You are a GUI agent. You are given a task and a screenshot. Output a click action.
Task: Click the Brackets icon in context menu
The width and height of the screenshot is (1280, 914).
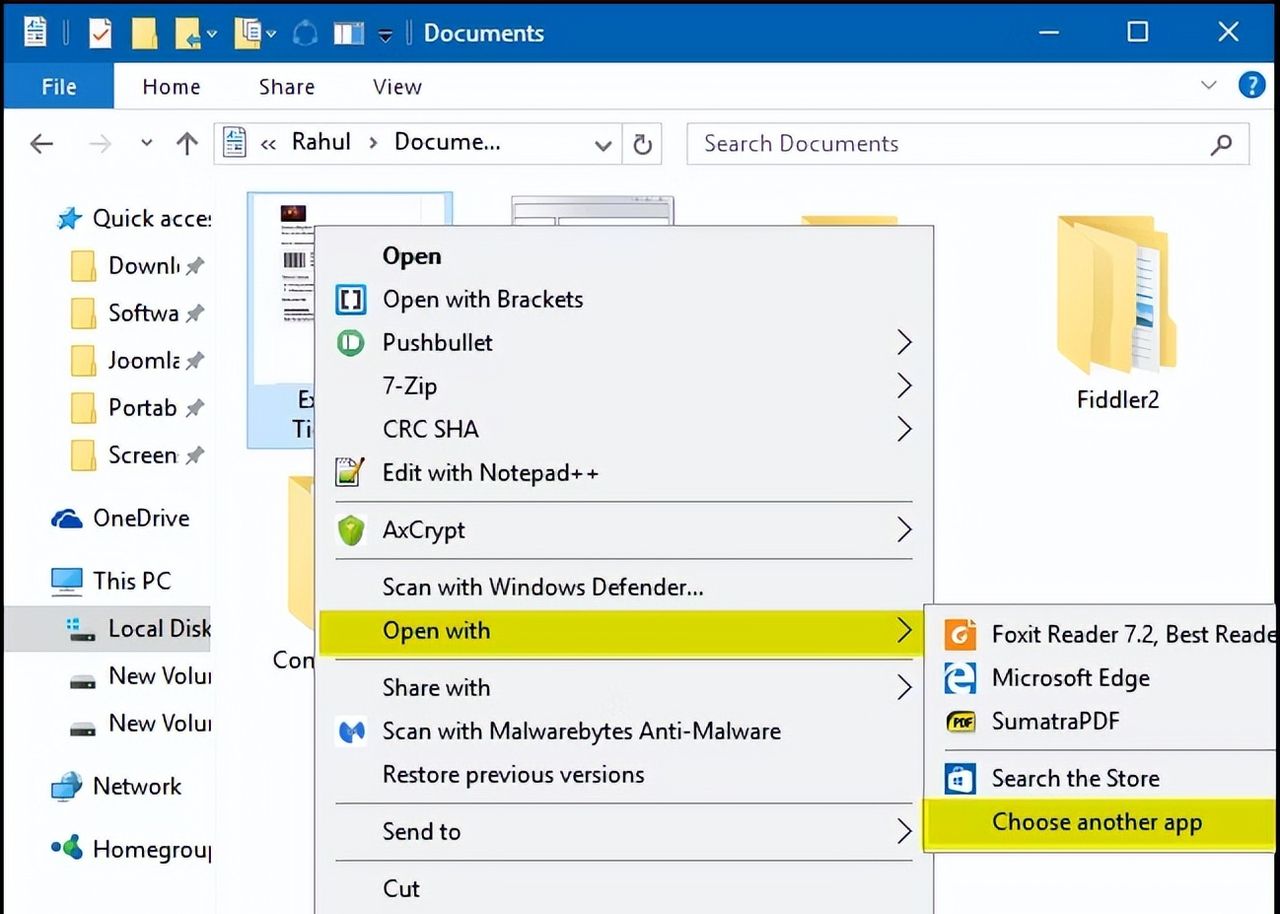[350, 299]
